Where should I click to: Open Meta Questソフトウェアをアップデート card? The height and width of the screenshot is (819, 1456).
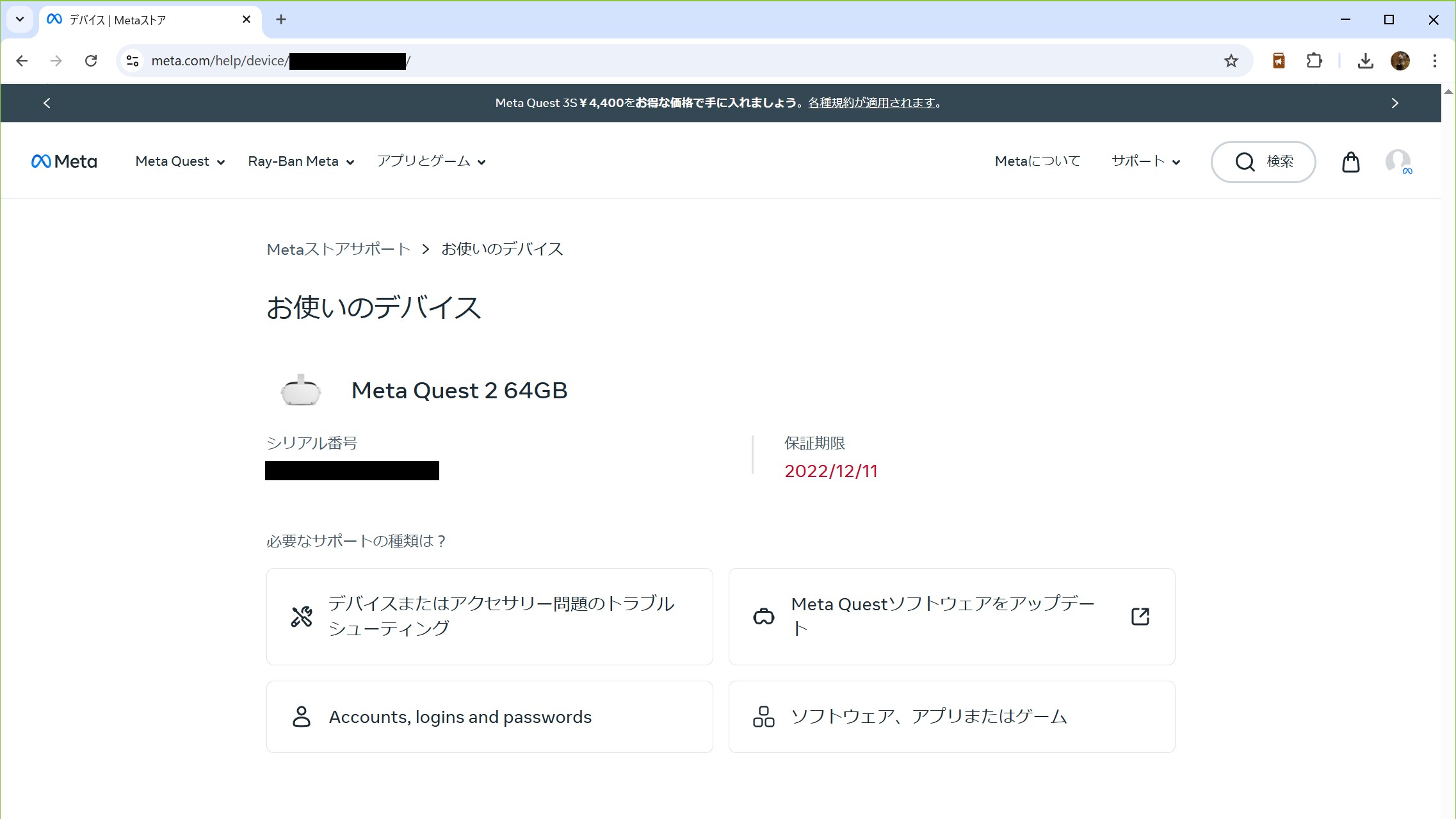pos(951,617)
